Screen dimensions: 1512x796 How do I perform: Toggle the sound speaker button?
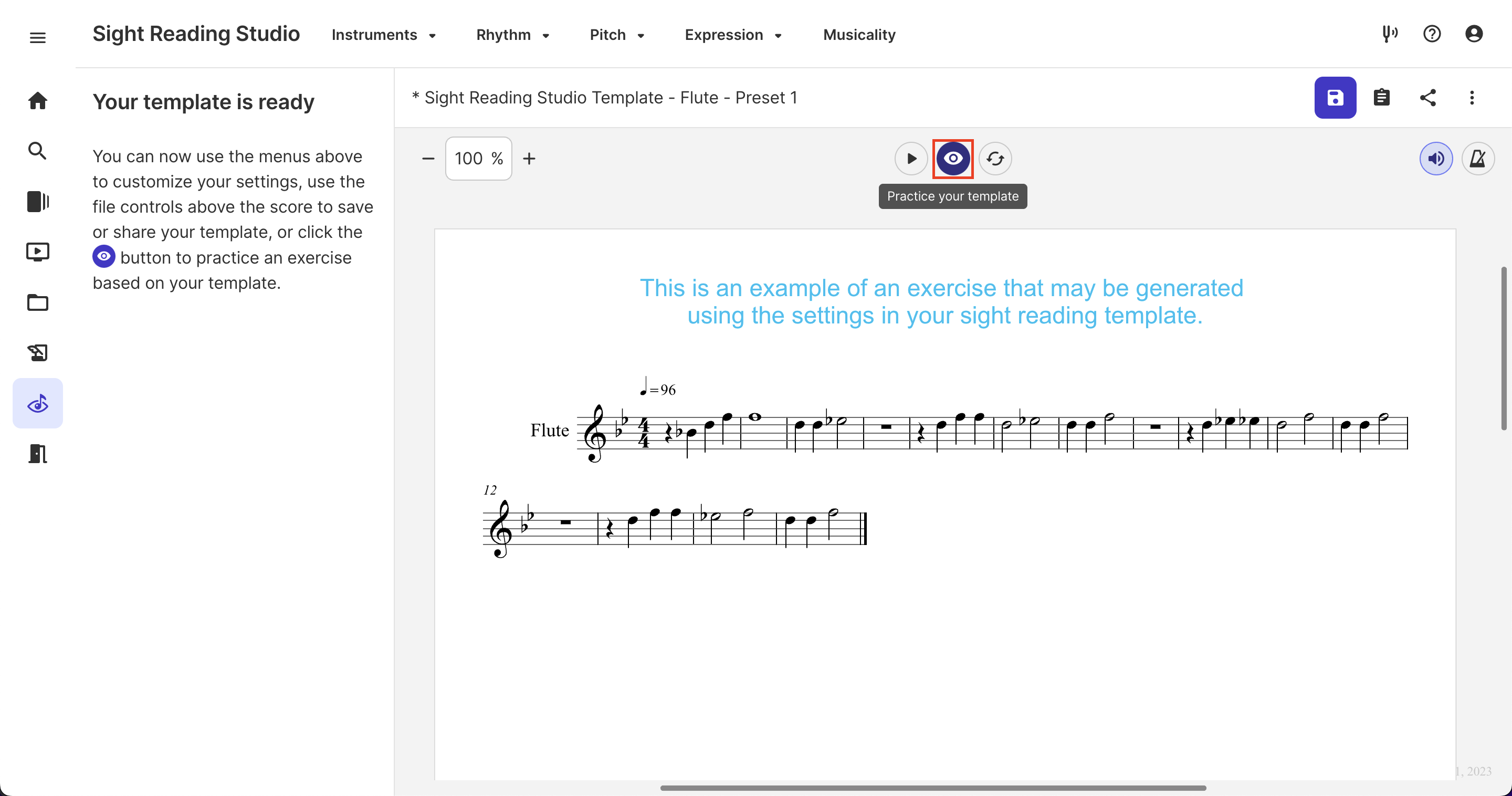coord(1436,159)
